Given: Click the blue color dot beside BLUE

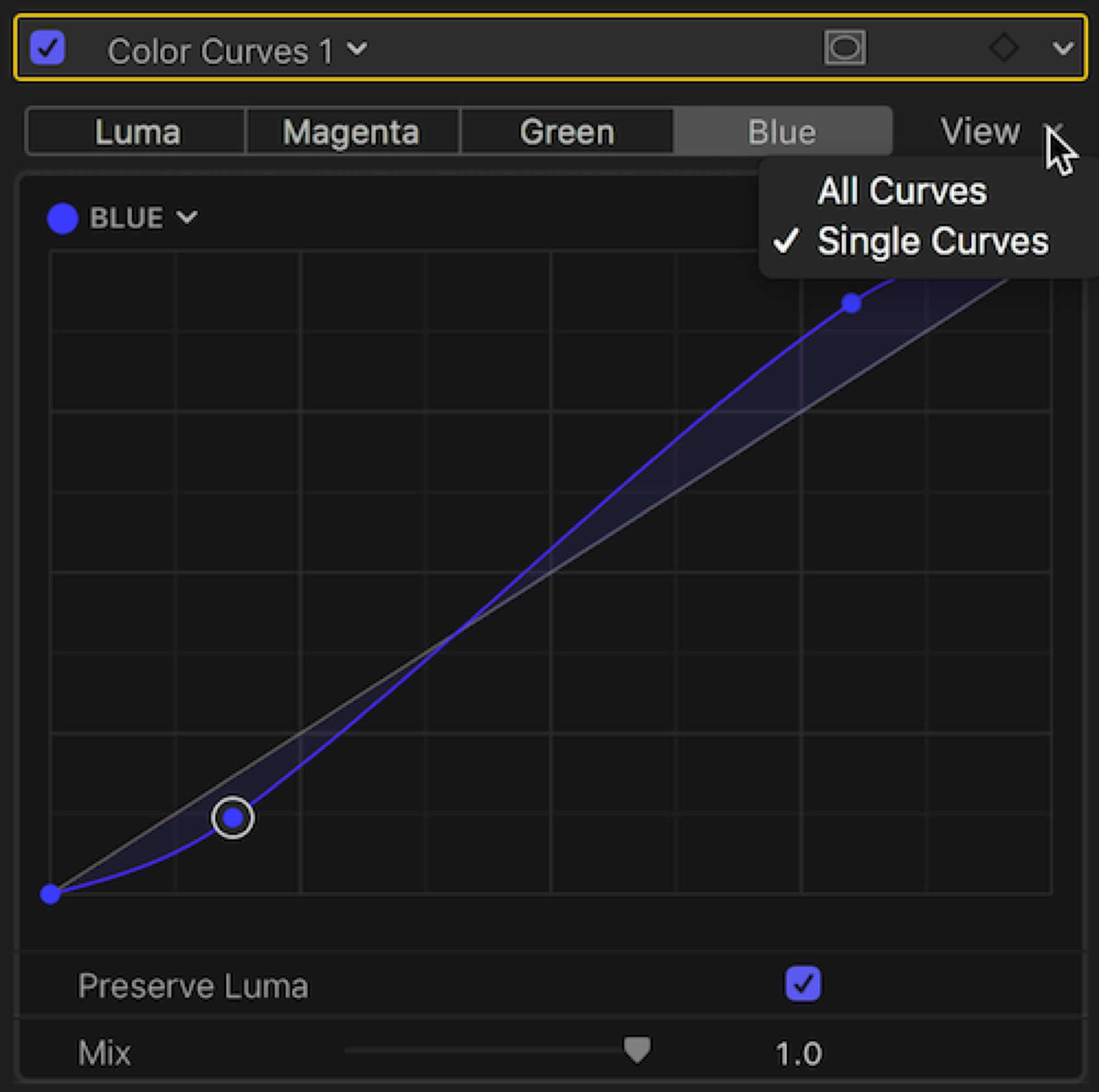Looking at the screenshot, I should (62, 218).
